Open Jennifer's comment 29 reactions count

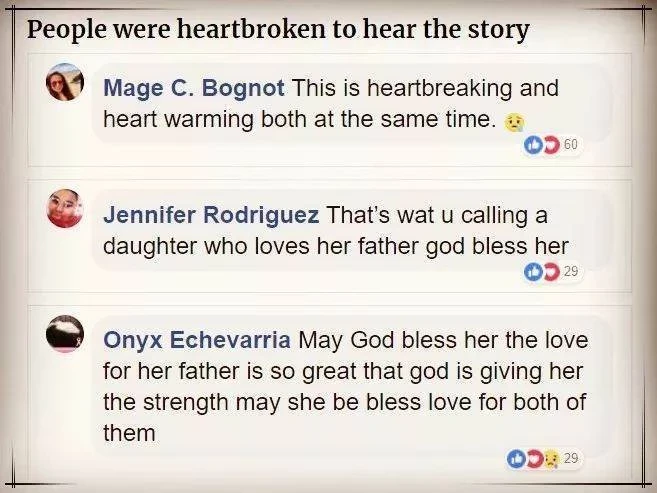point(571,271)
